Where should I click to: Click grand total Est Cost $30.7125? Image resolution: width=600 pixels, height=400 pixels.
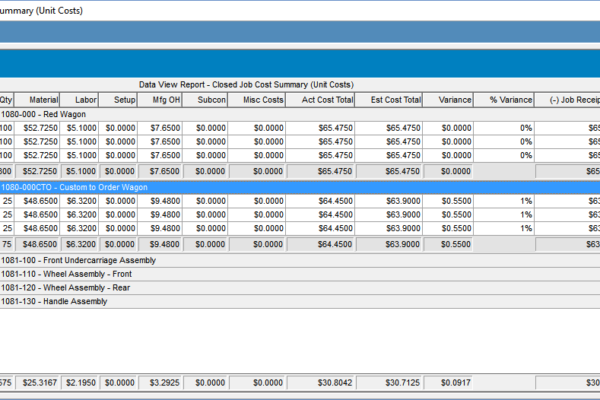pos(389,383)
